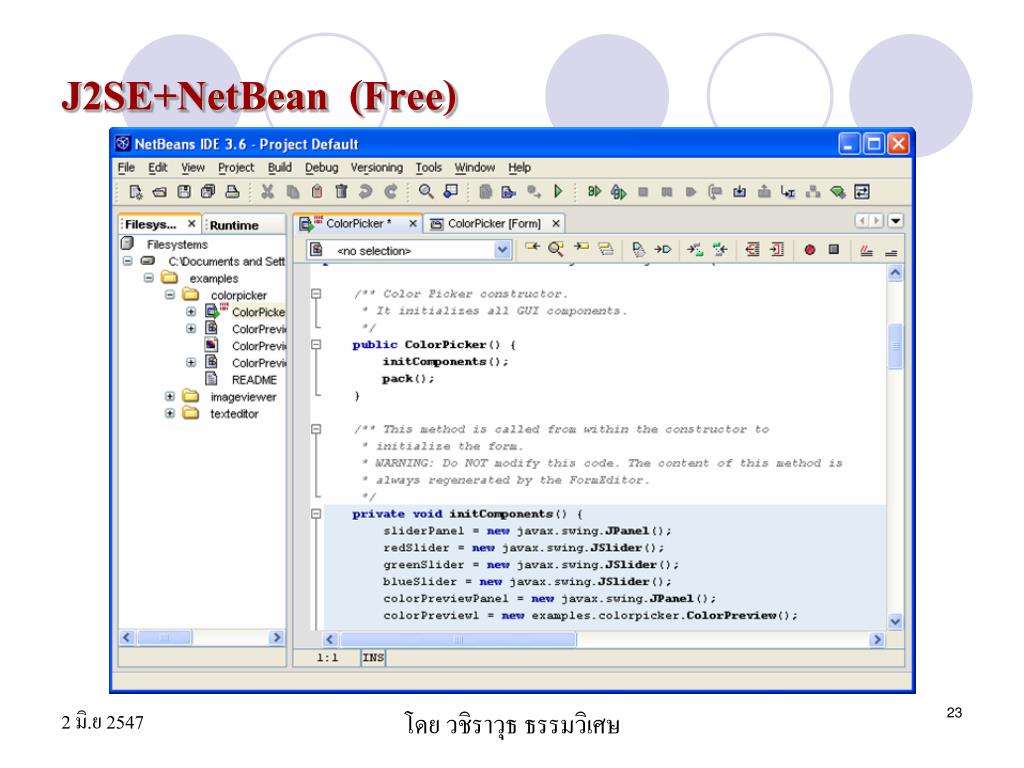The width and height of the screenshot is (1024, 768).
Task: Select the Filesystems root node
Action: point(177,244)
